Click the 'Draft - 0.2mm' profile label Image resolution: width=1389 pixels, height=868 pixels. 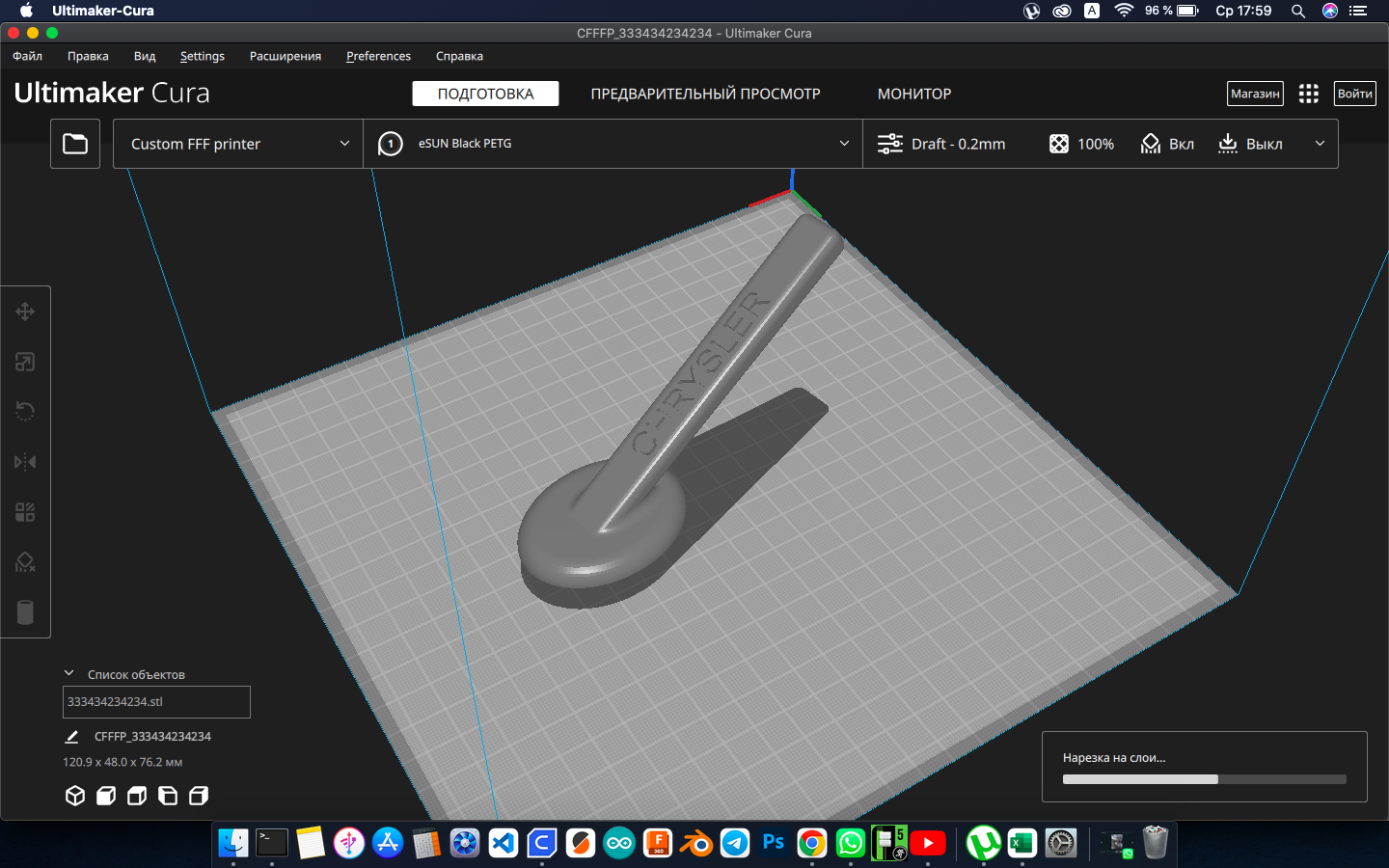pos(958,144)
